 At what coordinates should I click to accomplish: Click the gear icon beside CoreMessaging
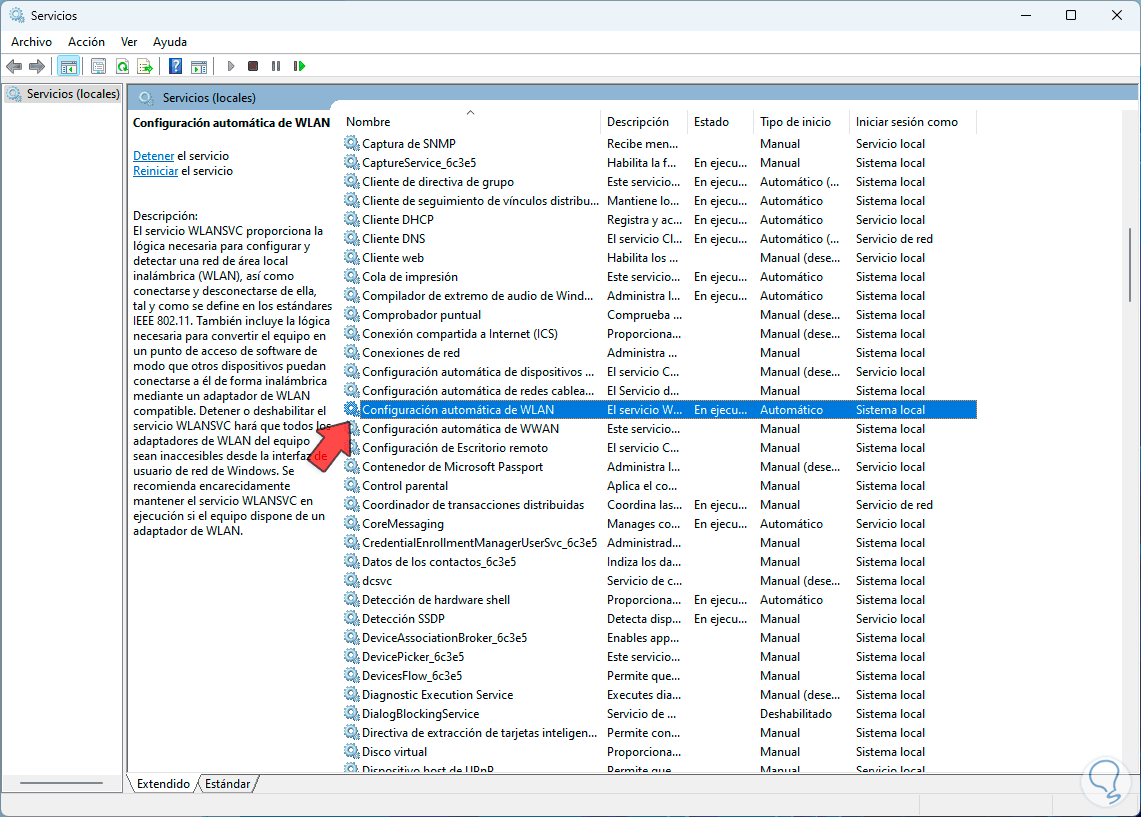[x=351, y=523]
